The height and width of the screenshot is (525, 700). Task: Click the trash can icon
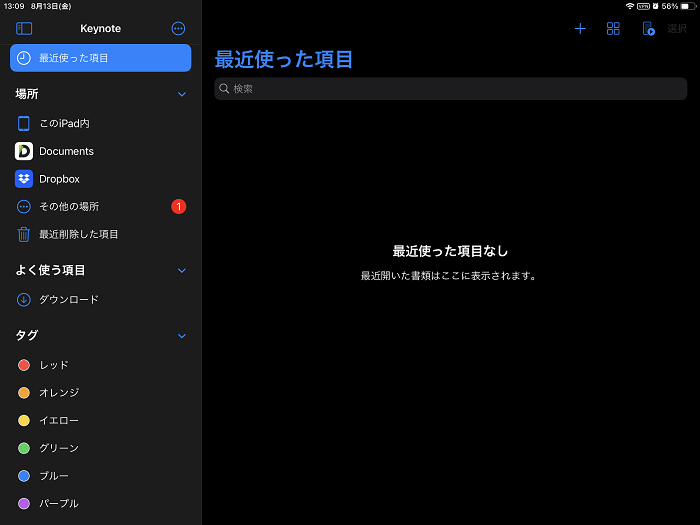click(x=24, y=234)
